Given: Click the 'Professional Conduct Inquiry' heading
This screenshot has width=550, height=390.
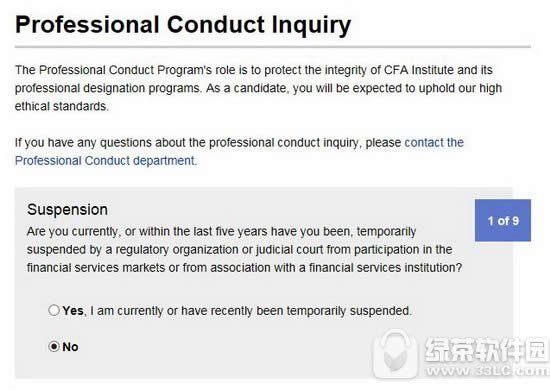Looking at the screenshot, I should [x=183, y=25].
